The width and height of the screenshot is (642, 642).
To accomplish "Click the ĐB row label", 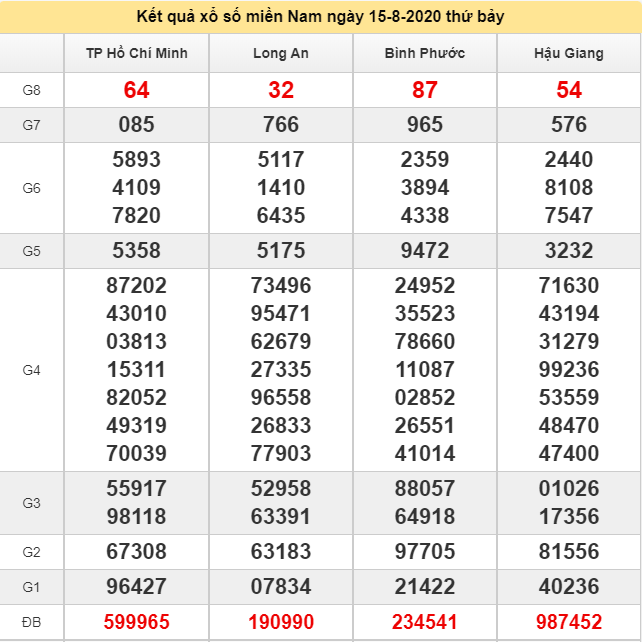I will (32, 622).
